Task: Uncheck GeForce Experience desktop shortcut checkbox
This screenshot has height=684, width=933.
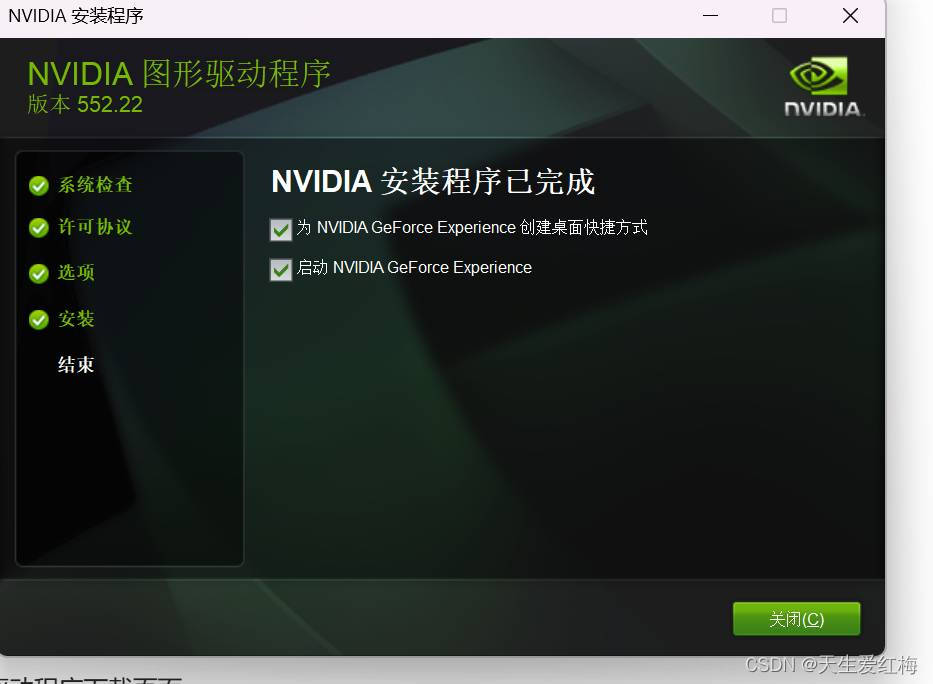Action: point(281,230)
